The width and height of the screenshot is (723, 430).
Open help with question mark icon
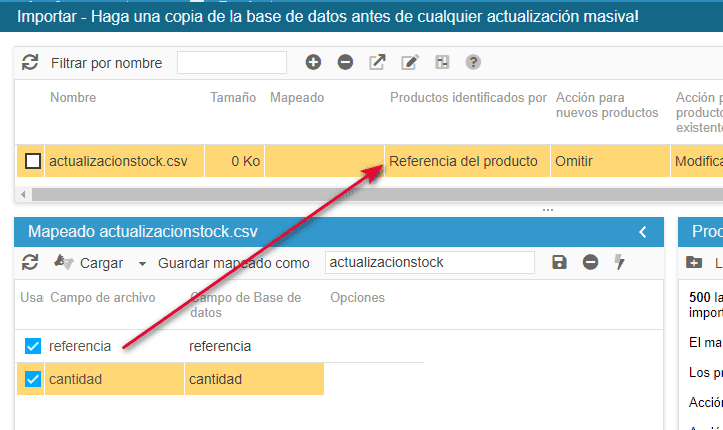pos(473,63)
